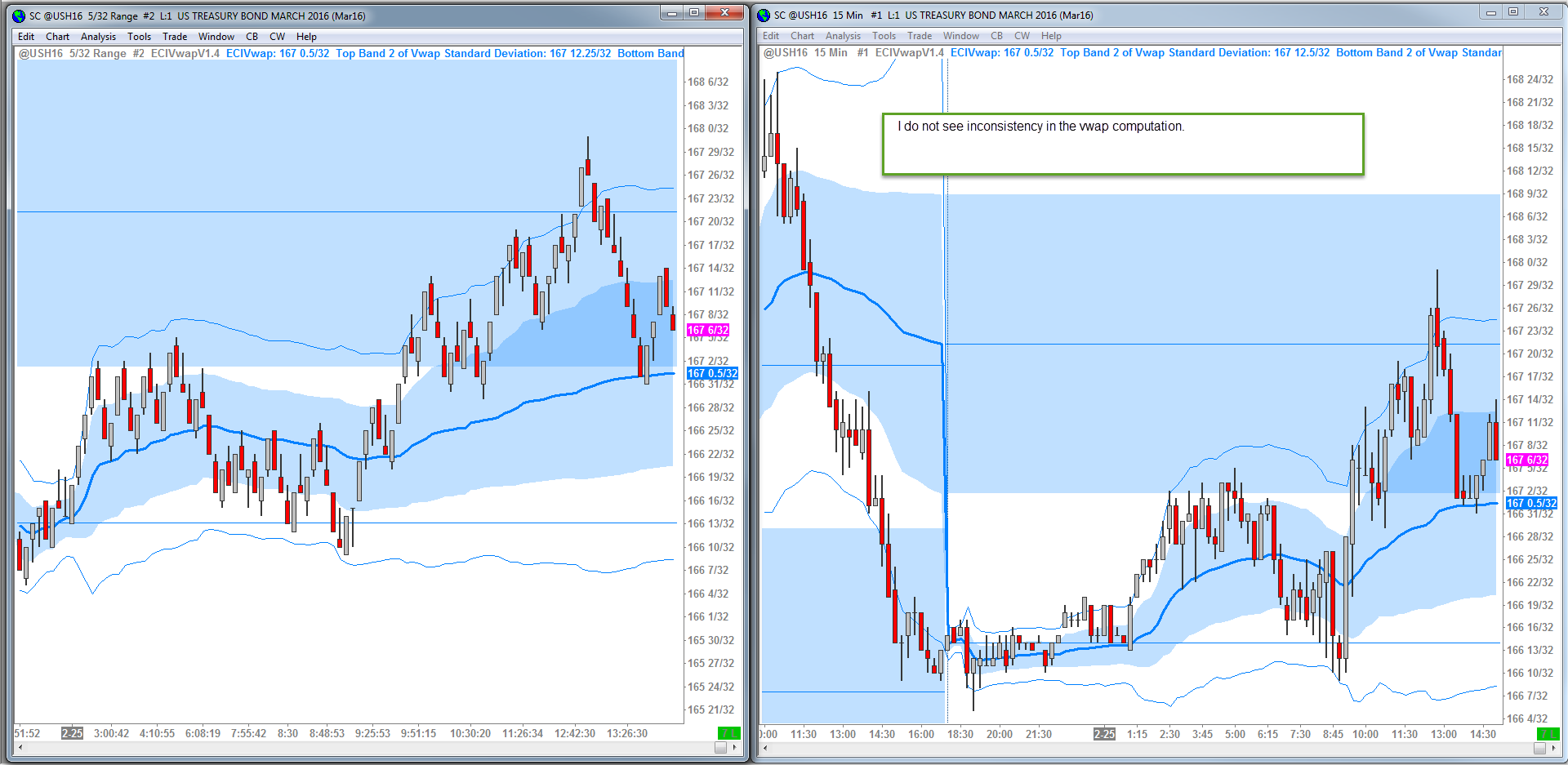Click the right scroll arrow below the range chart
The image size is (1568, 765).
(734, 748)
